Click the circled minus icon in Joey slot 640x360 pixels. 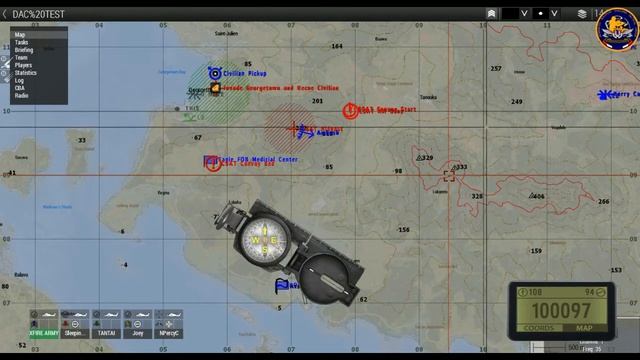138,324
